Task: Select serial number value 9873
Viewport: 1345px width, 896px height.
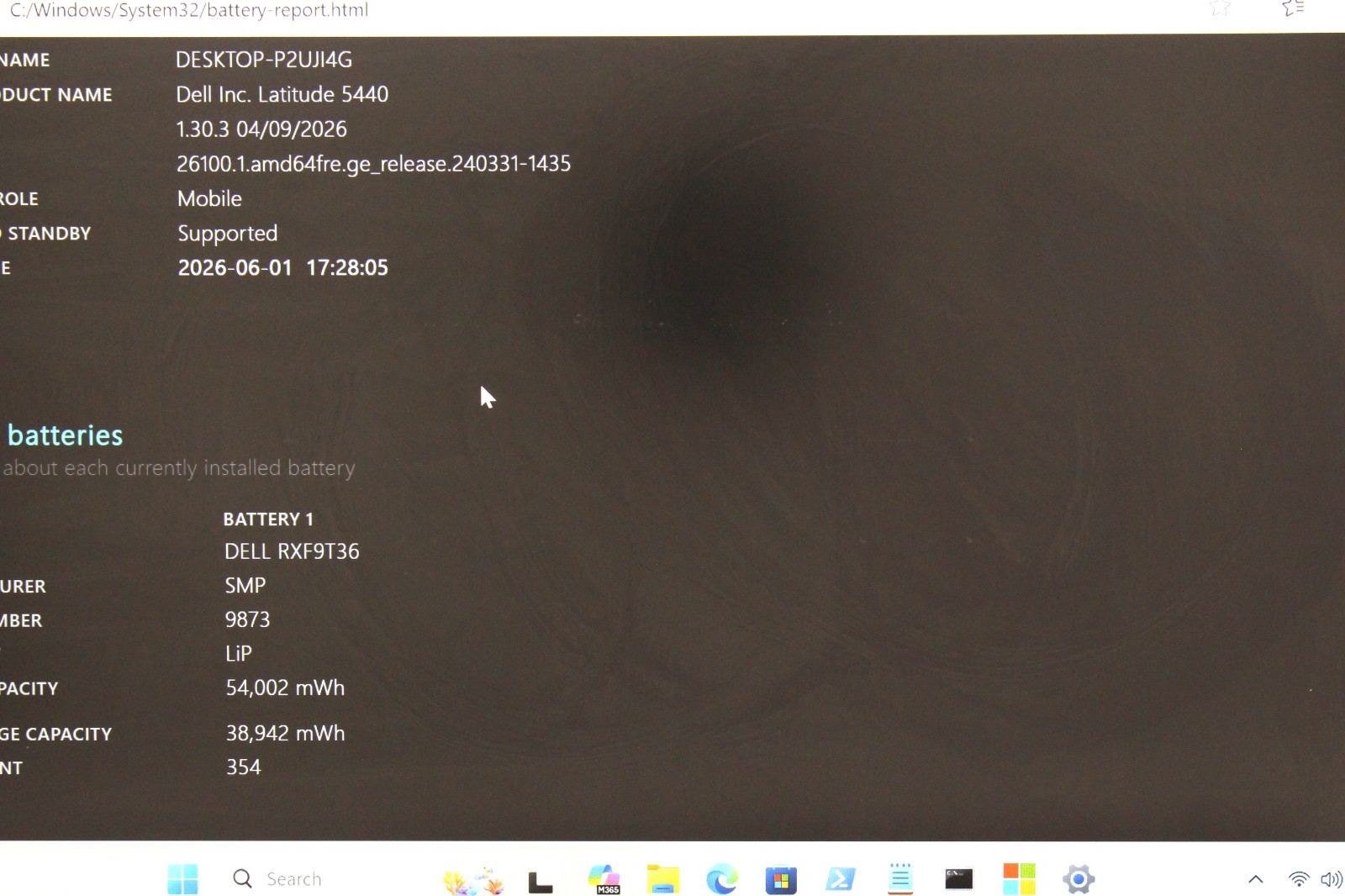Action: pos(247,620)
